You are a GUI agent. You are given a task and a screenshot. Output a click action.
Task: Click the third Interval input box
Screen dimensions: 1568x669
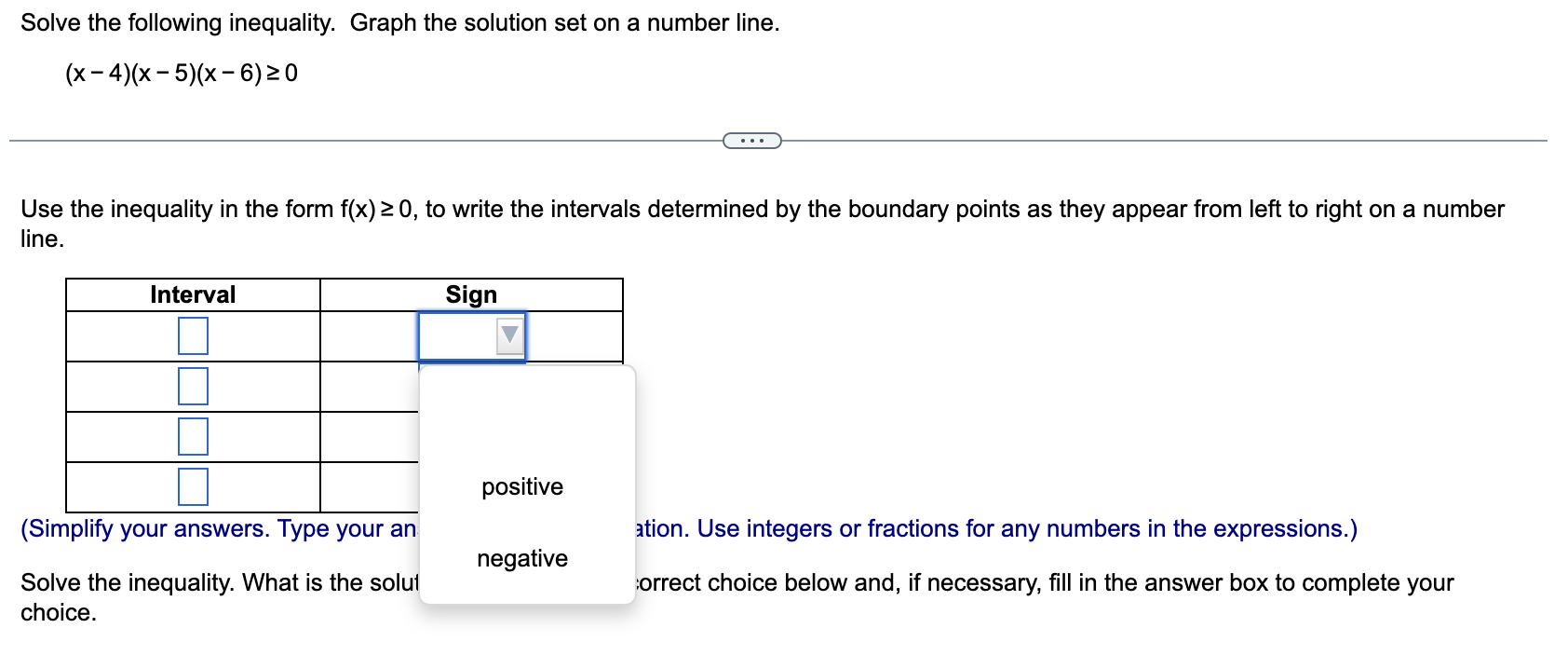[x=193, y=436]
